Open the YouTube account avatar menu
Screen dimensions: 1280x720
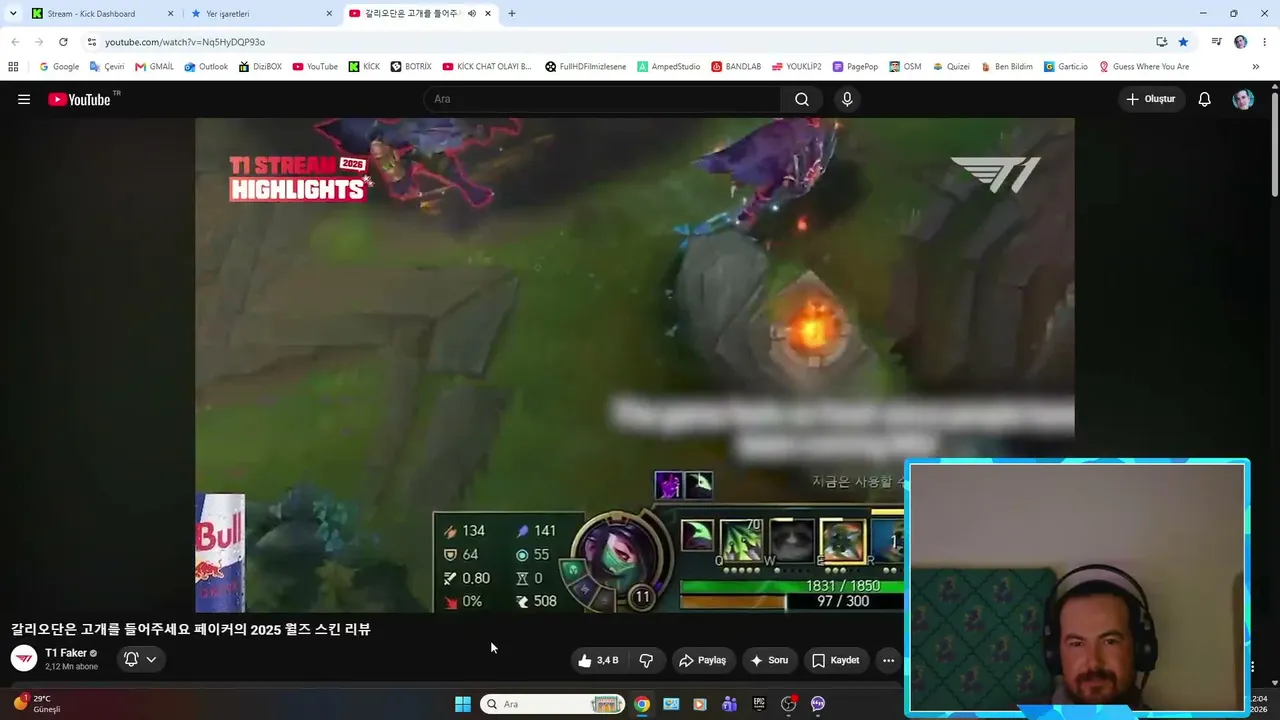point(1243,99)
